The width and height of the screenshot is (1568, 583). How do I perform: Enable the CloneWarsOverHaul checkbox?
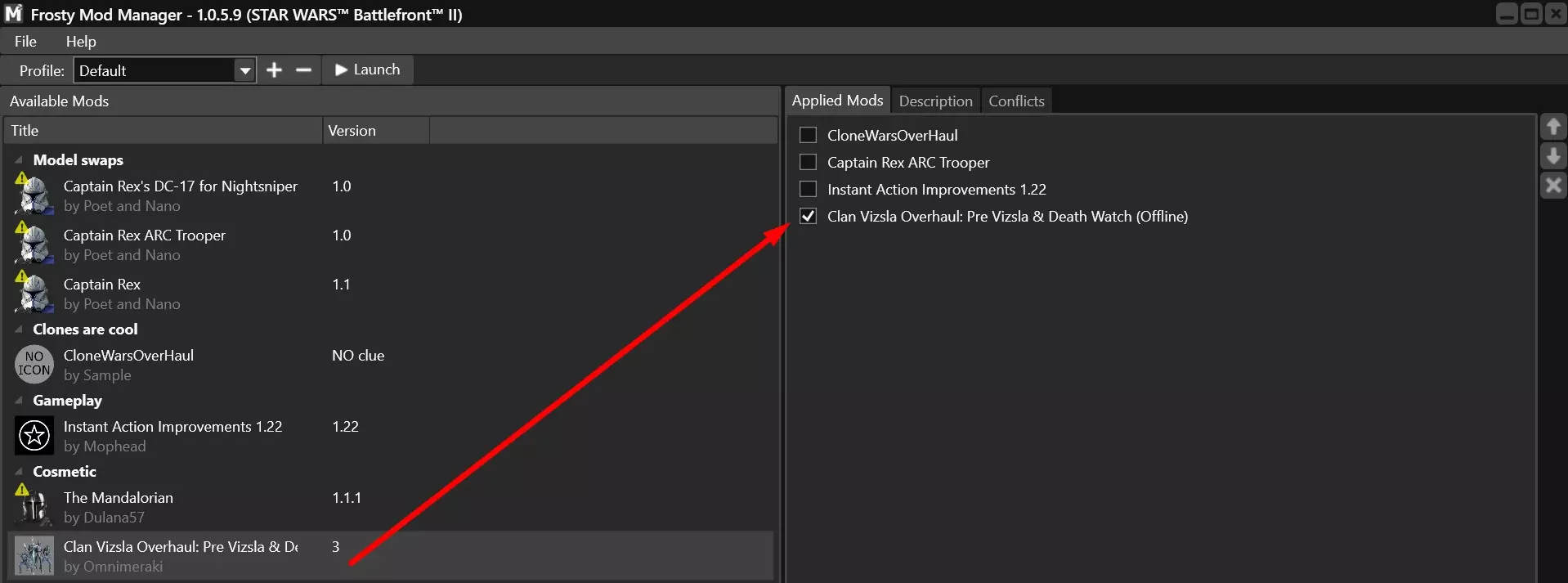808,135
